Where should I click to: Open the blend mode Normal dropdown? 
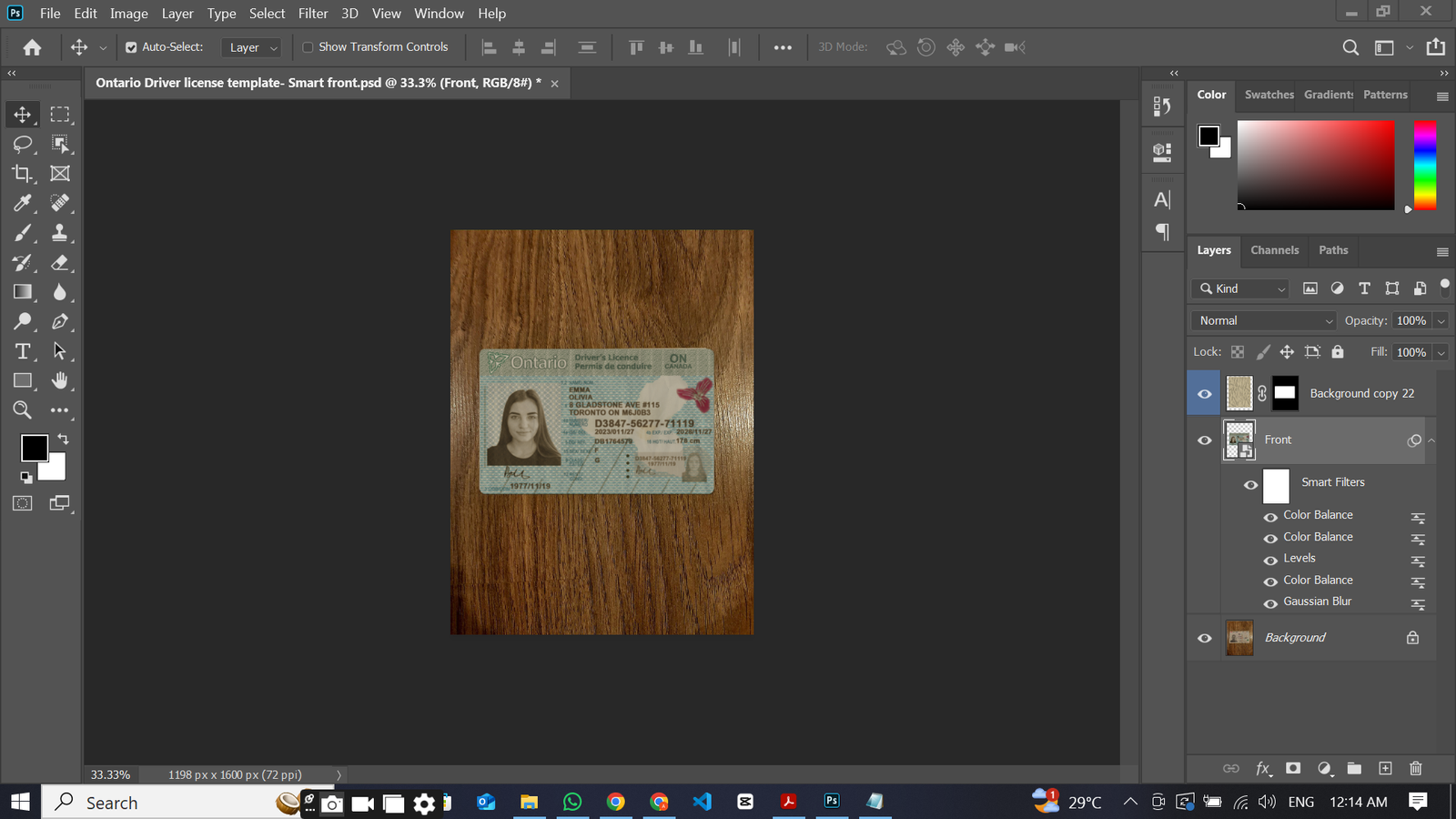pyautogui.click(x=1263, y=320)
